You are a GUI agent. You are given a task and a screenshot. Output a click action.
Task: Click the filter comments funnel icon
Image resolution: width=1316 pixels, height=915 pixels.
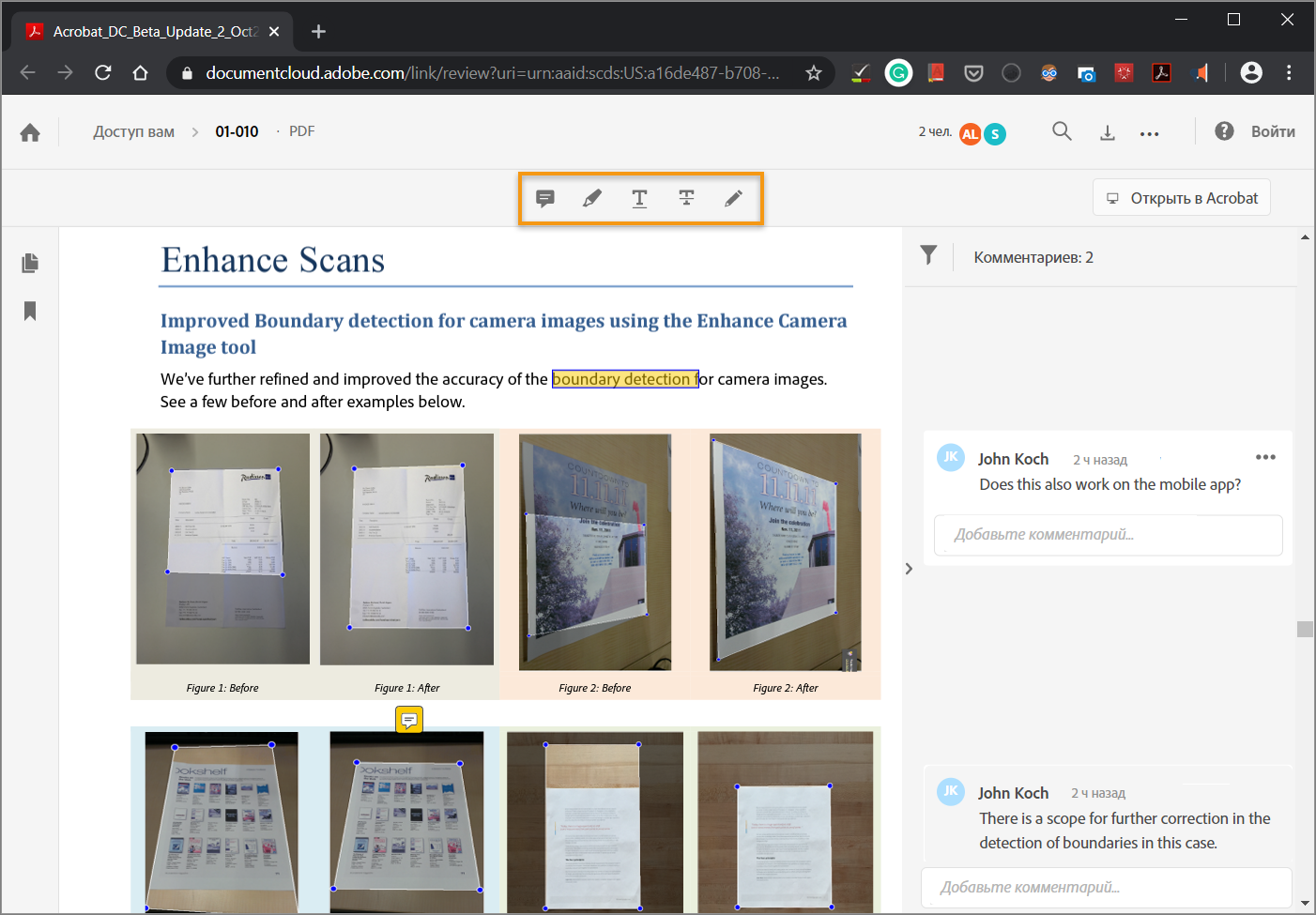[x=928, y=255]
